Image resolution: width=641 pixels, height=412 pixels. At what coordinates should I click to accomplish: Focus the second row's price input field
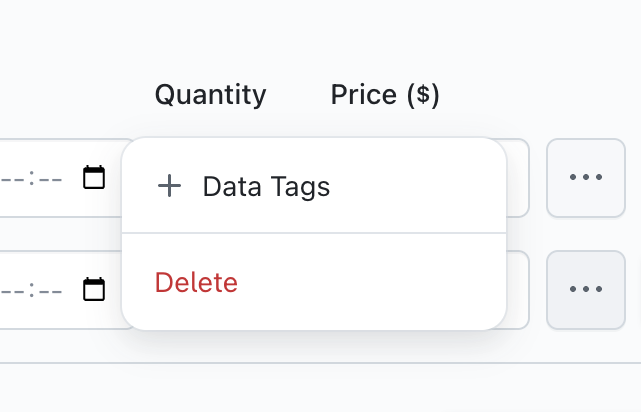click(x=517, y=290)
